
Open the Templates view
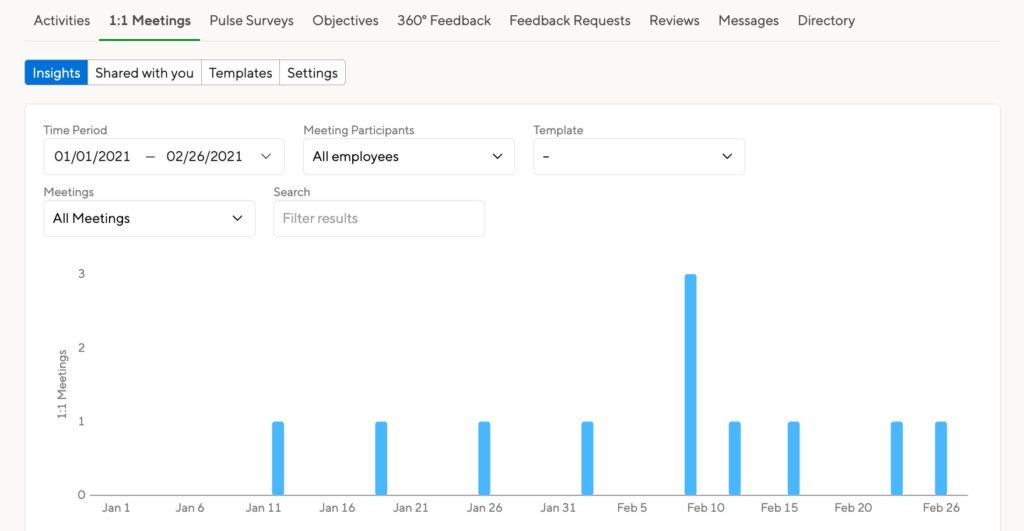tap(240, 72)
